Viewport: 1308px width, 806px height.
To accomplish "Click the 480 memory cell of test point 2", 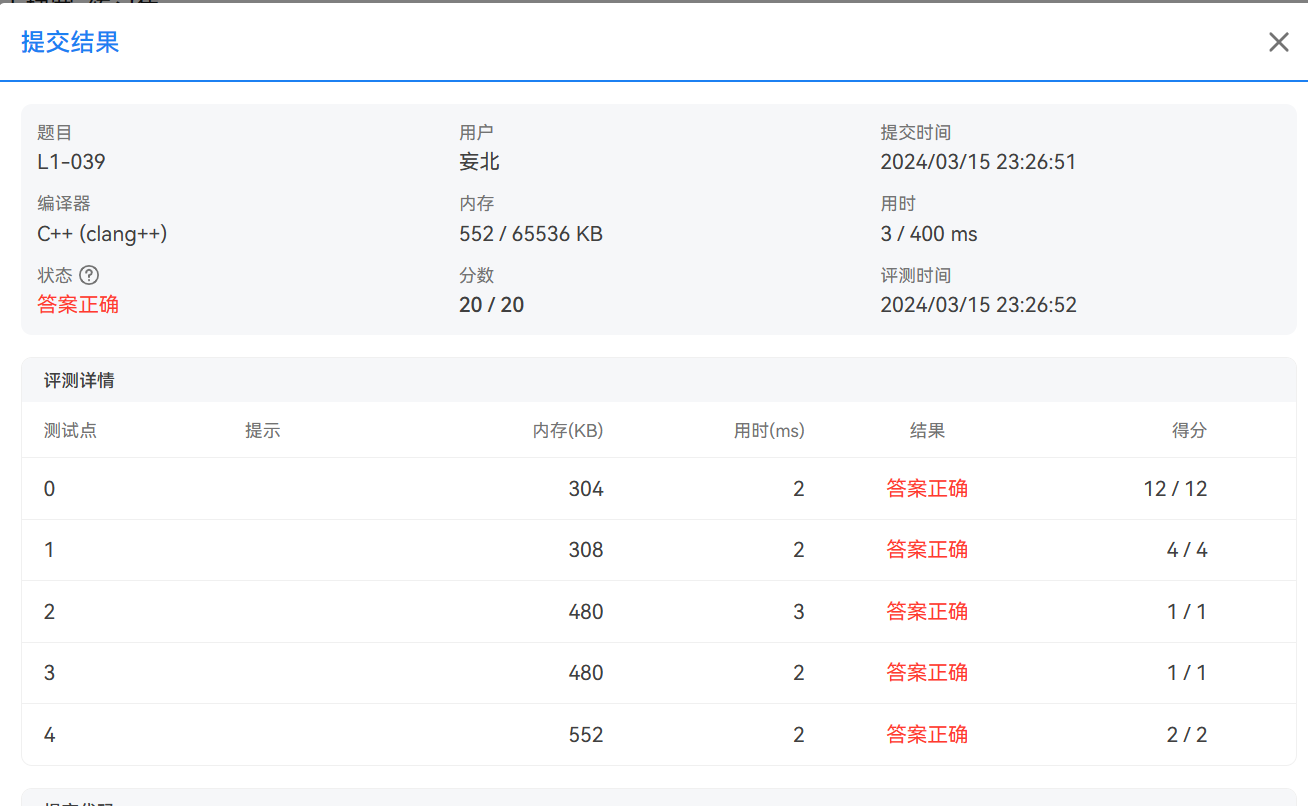I will click(x=586, y=612).
